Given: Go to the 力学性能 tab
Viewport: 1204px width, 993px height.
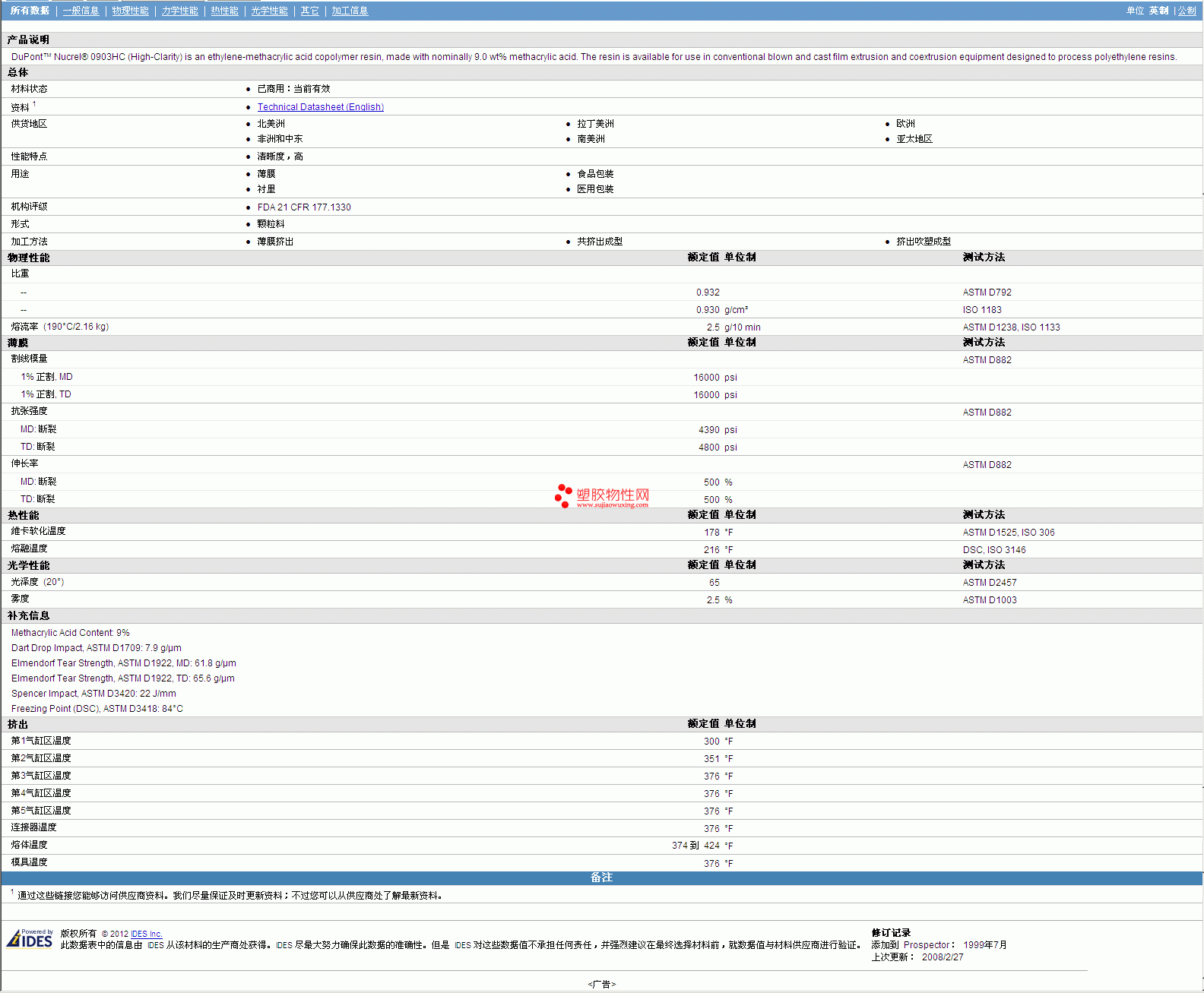Looking at the screenshot, I should pos(179,11).
